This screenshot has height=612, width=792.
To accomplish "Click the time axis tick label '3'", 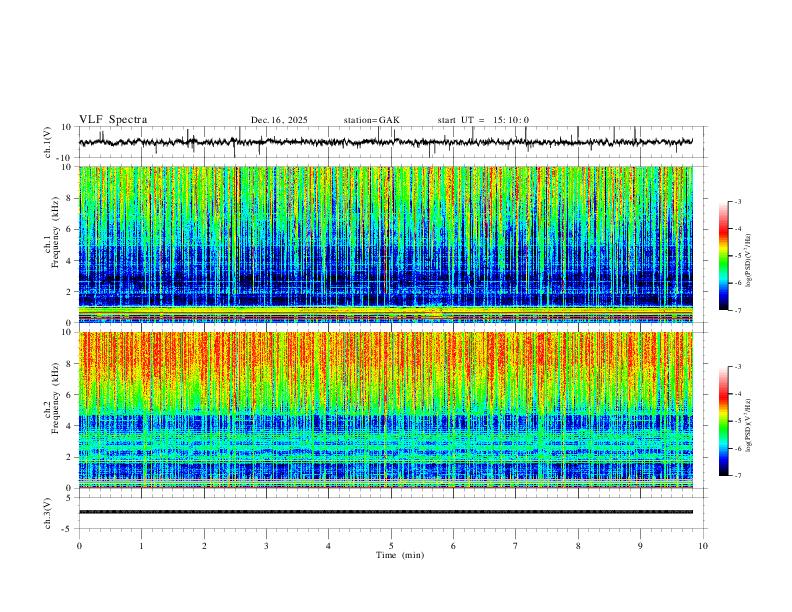I will tap(266, 546).
